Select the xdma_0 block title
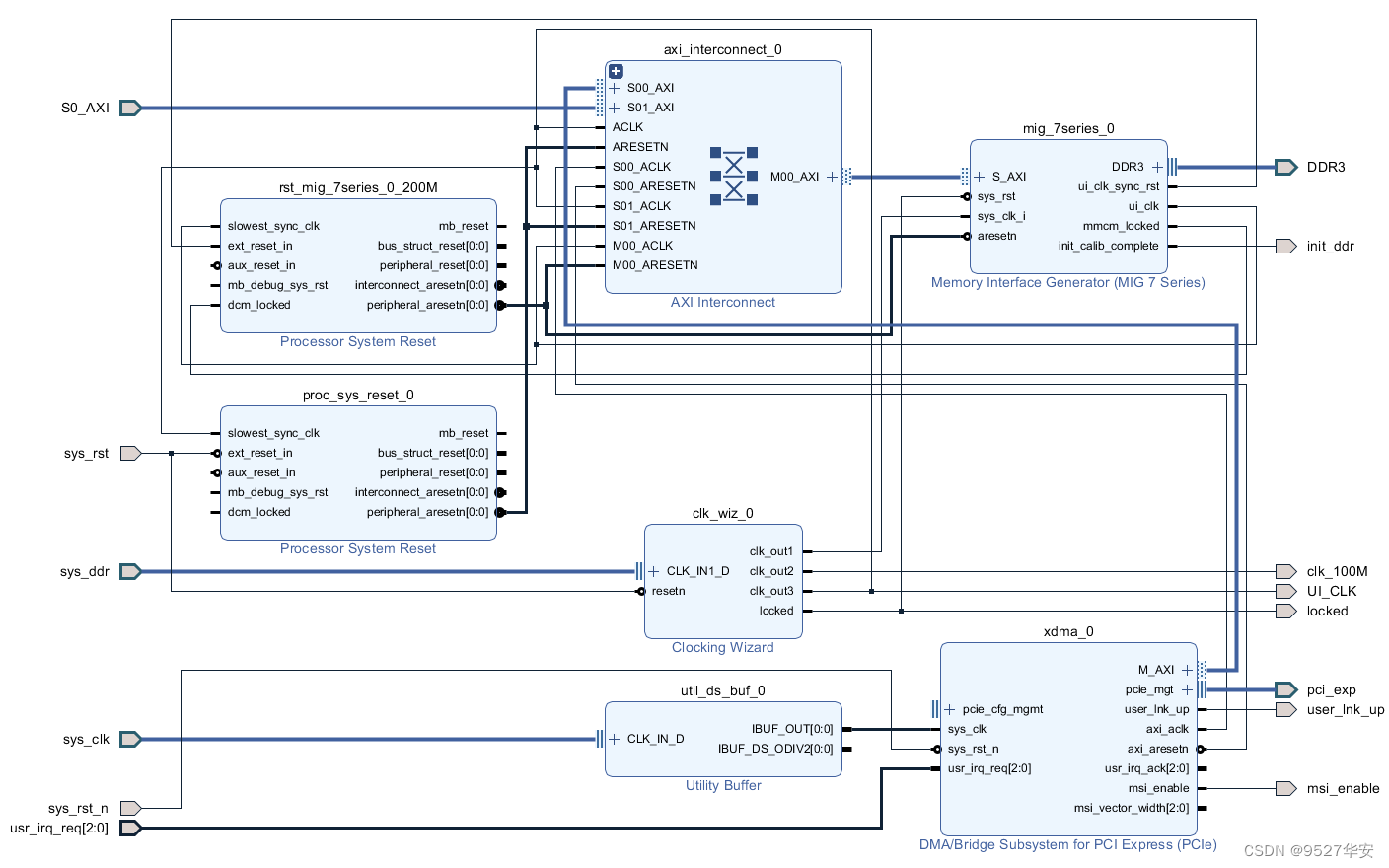 click(x=1068, y=631)
